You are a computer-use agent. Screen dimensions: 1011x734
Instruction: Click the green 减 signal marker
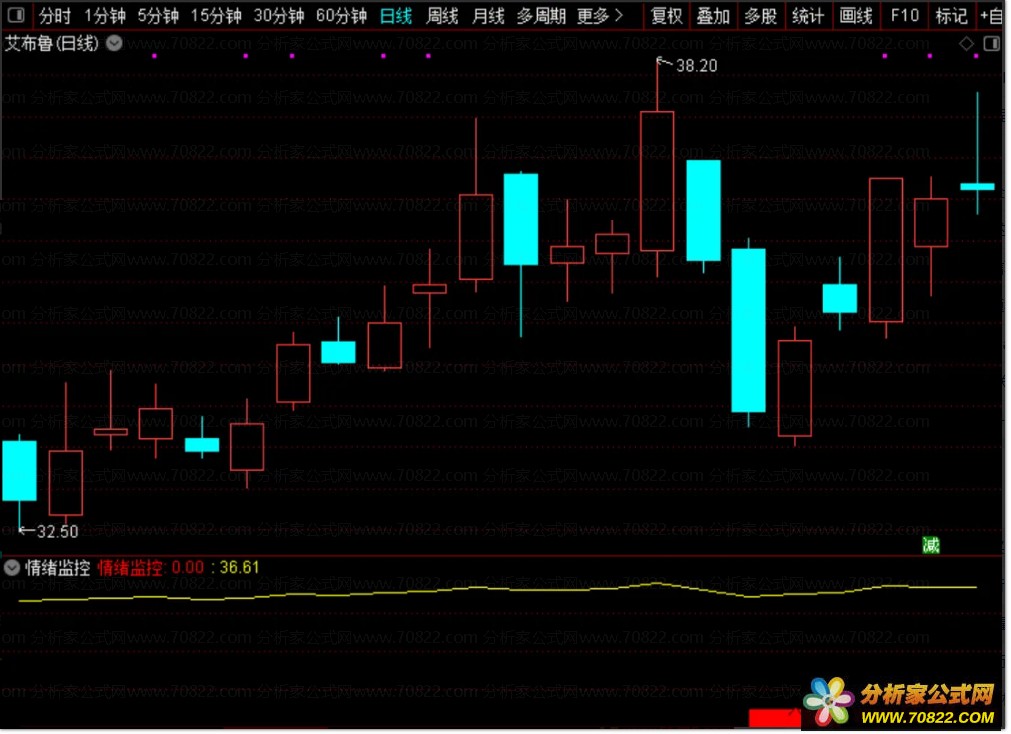tap(930, 546)
